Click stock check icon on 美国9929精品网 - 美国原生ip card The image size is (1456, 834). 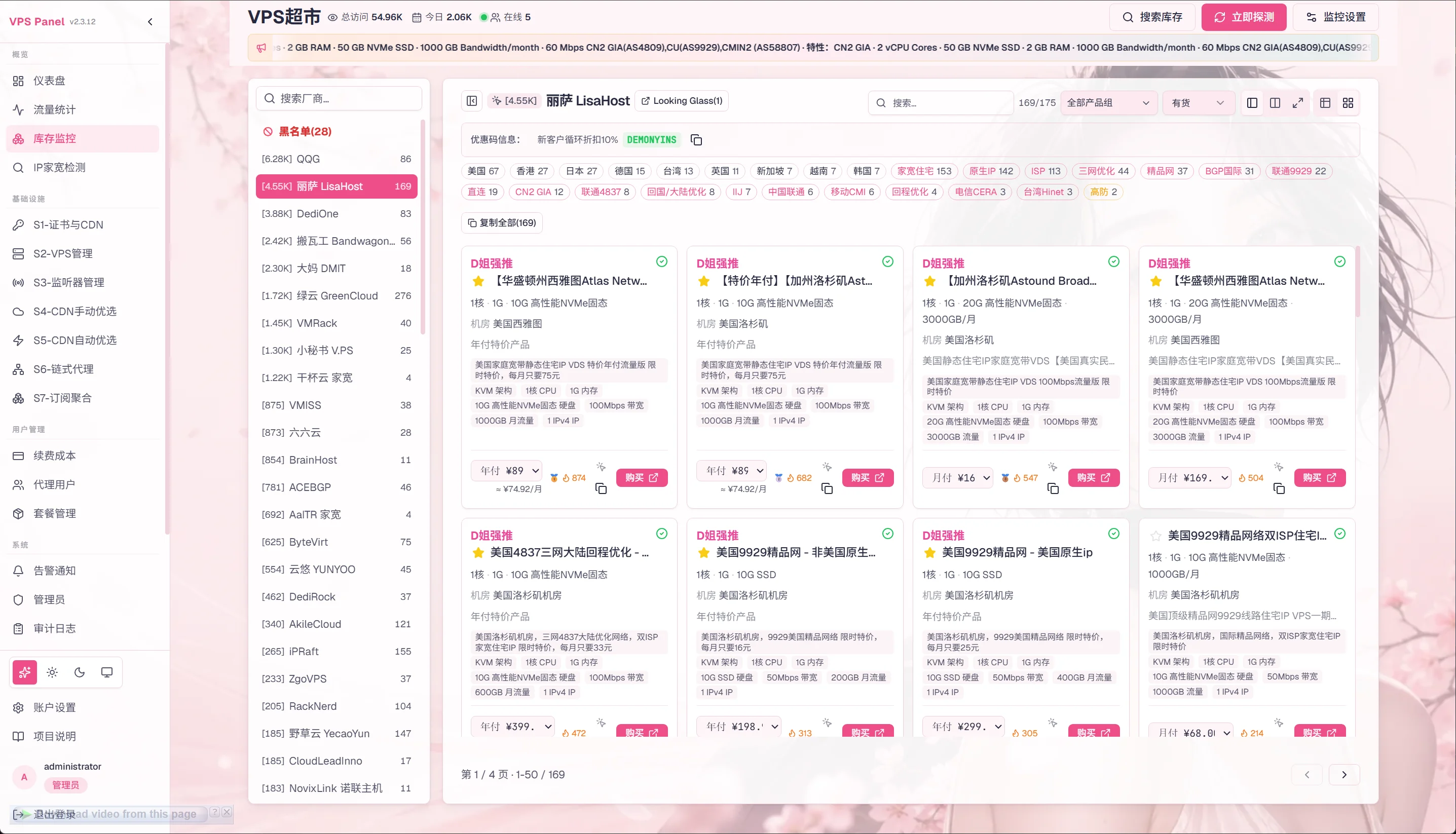(x=1114, y=534)
